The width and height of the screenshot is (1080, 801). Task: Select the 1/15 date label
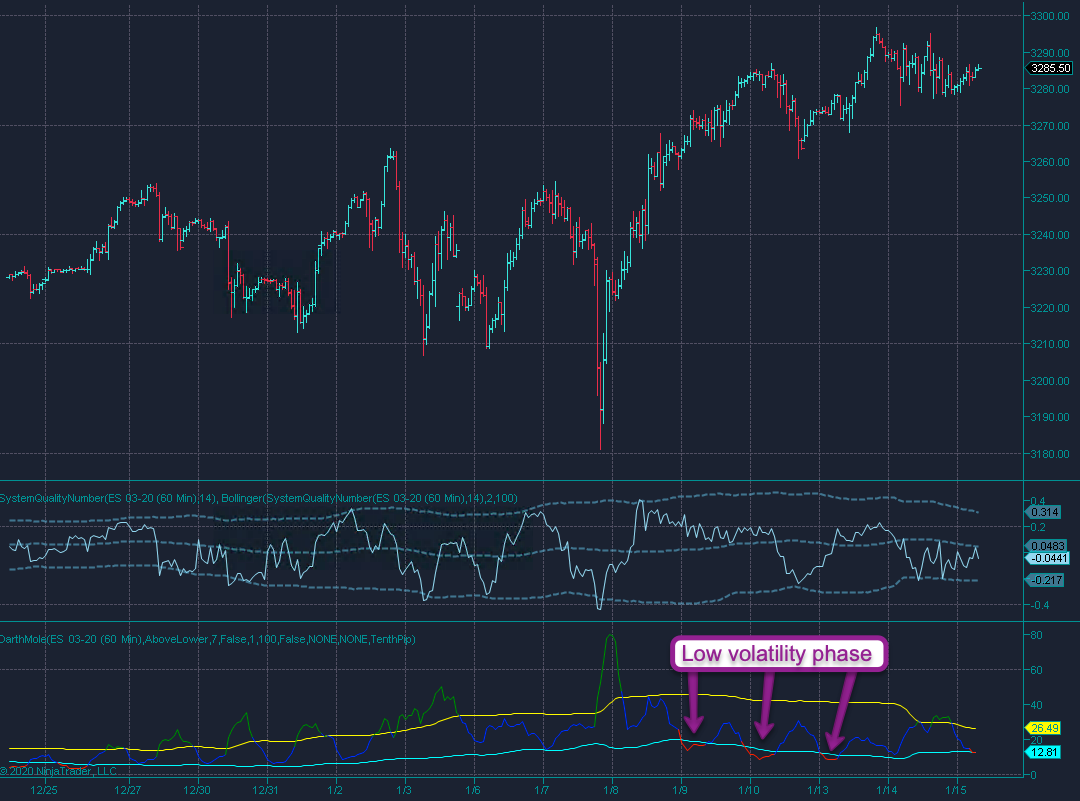pyautogui.click(x=957, y=789)
